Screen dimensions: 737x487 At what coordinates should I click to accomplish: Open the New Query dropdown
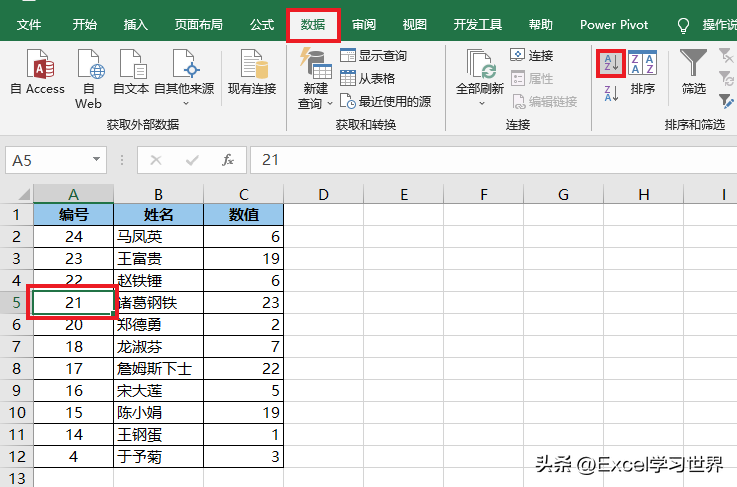point(315,79)
